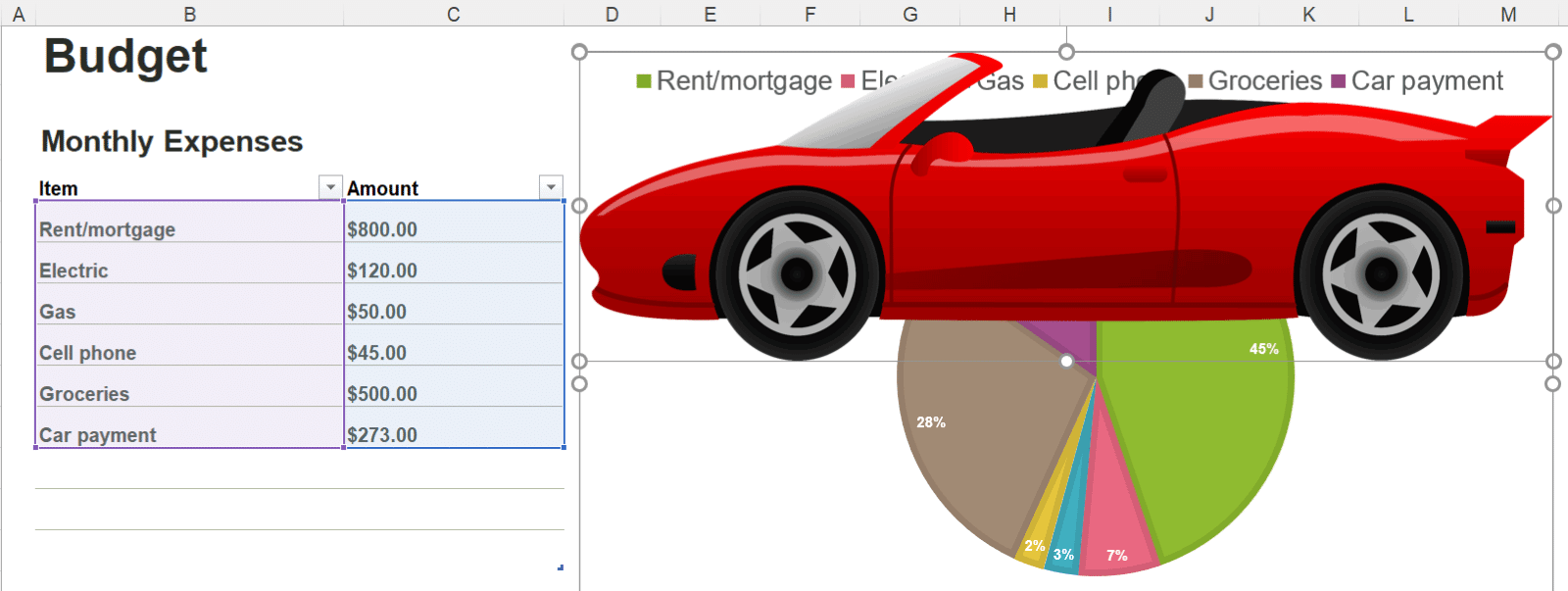Click the yellow Cell phone legend swatch
Viewport: 1568px width, 591px height.
[1041, 81]
